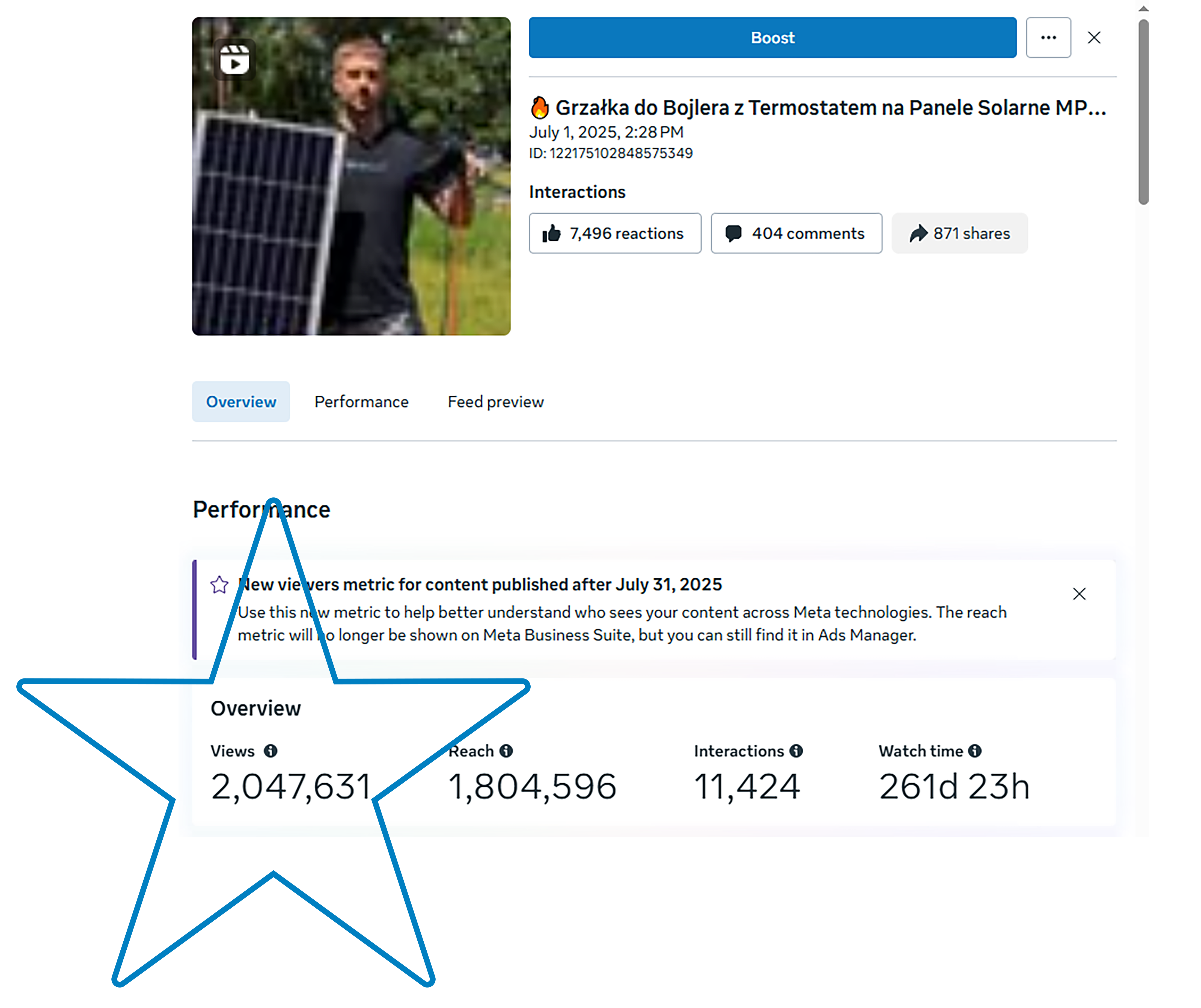Close the post details panel

[1094, 38]
